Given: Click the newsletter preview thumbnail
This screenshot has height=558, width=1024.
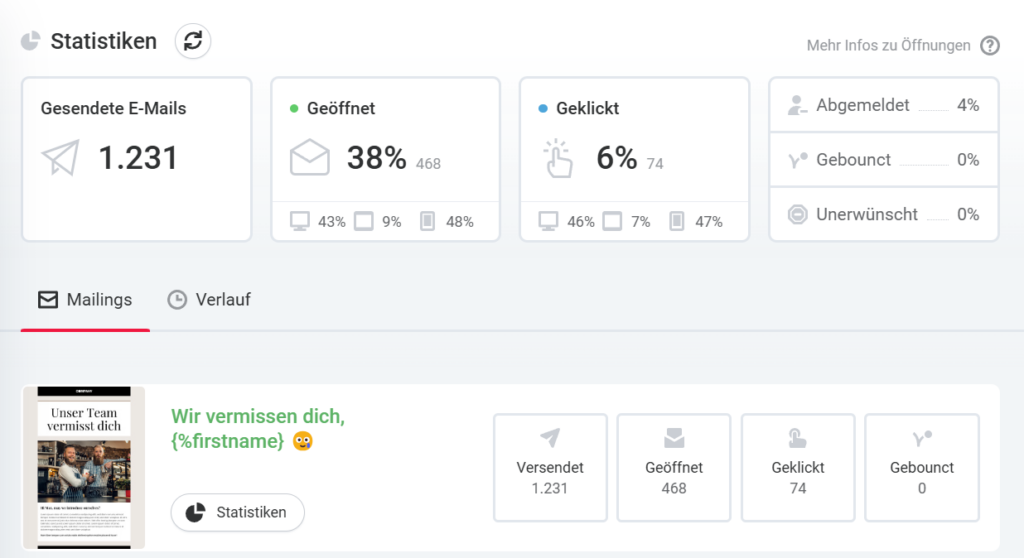Looking at the screenshot, I should pos(85,467).
